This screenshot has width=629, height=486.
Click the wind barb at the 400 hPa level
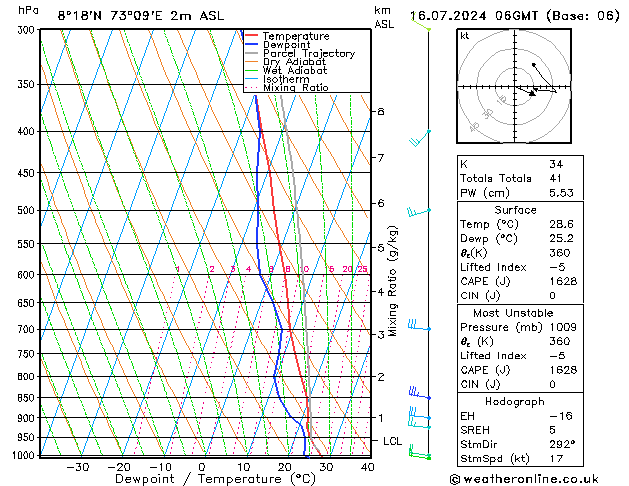coord(420,138)
